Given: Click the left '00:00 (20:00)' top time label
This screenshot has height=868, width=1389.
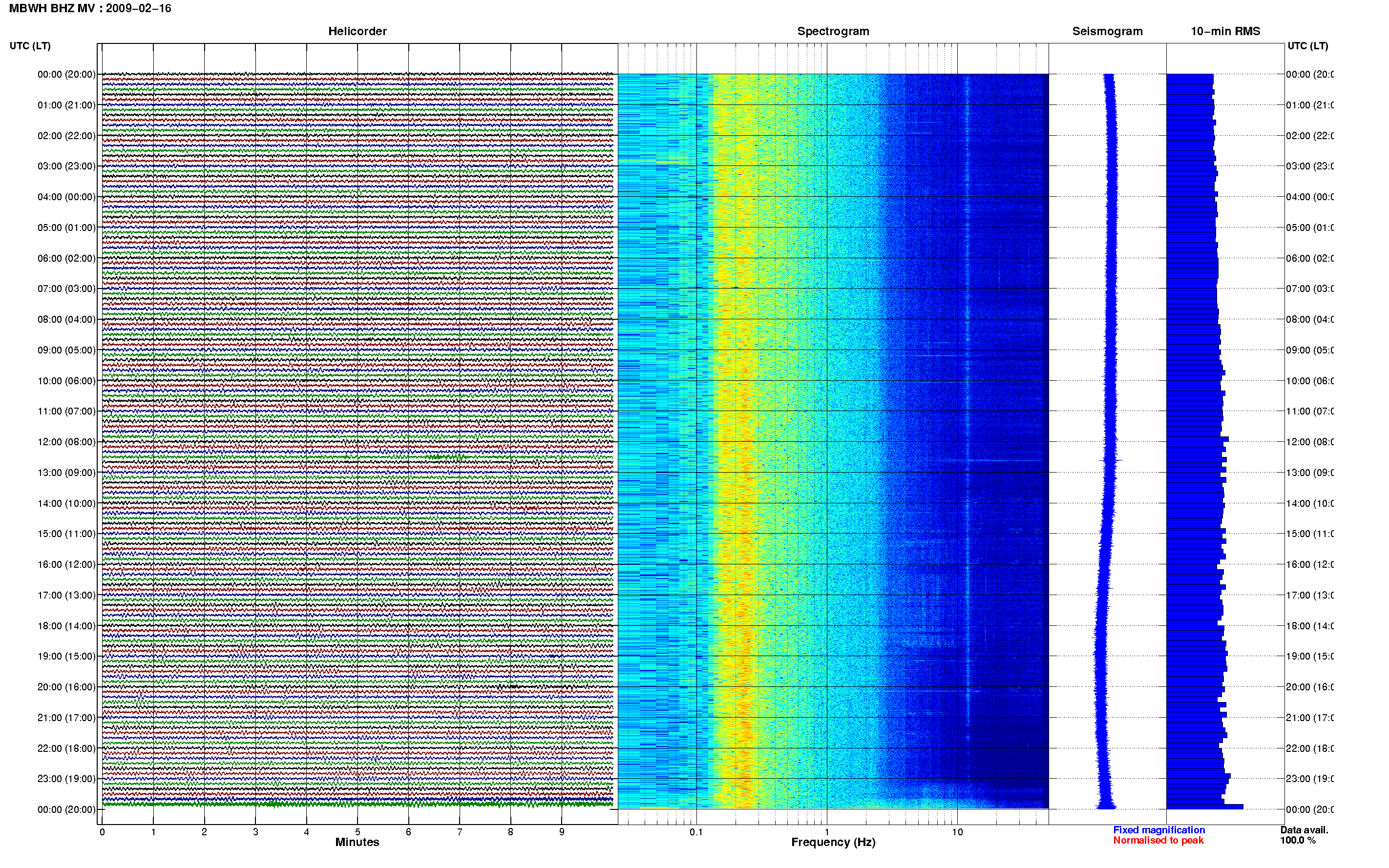Looking at the screenshot, I should pyautogui.click(x=66, y=74).
